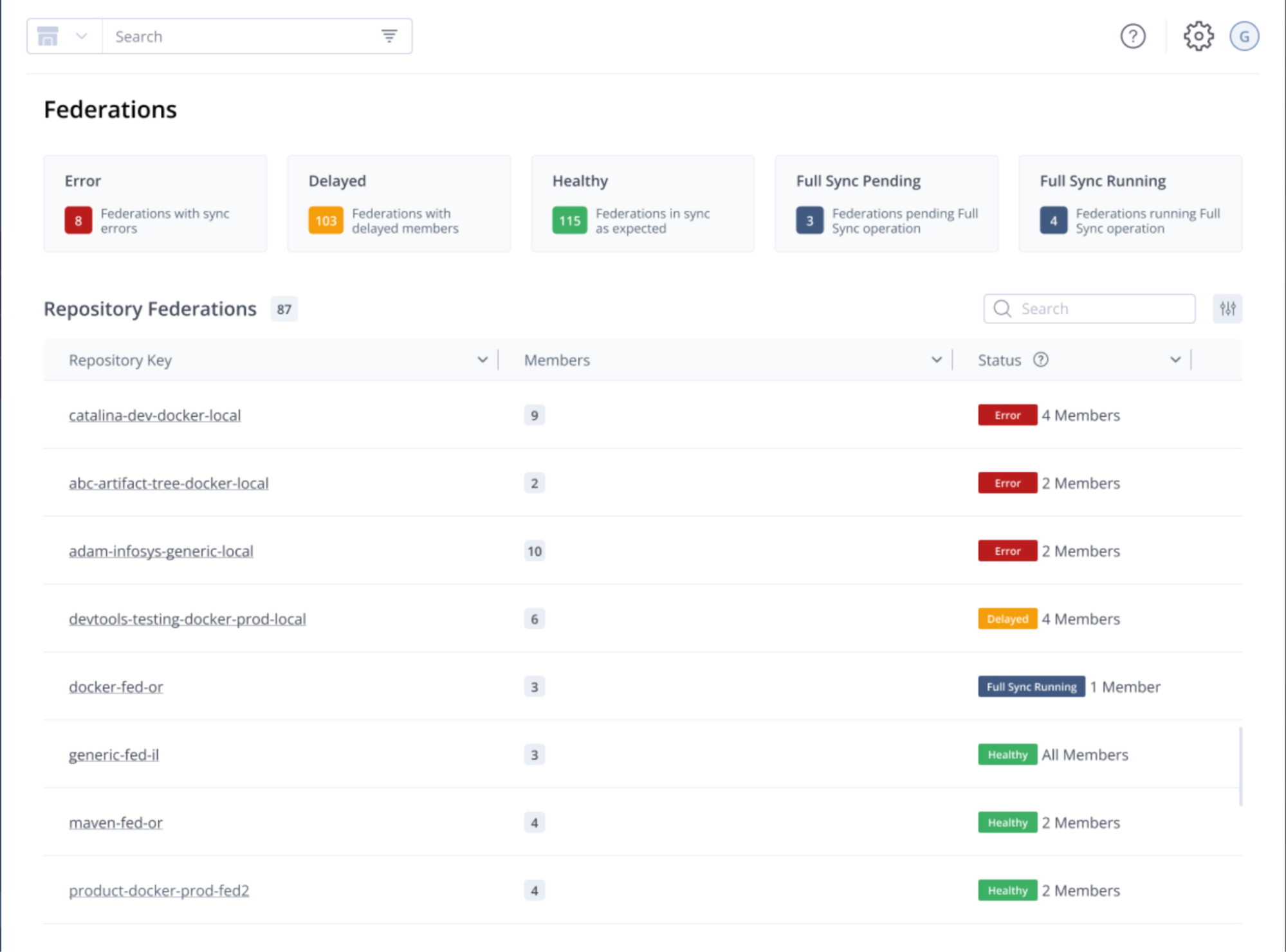Image resolution: width=1286 pixels, height=952 pixels.
Task: Open Members column dropdown chevron
Action: click(936, 360)
